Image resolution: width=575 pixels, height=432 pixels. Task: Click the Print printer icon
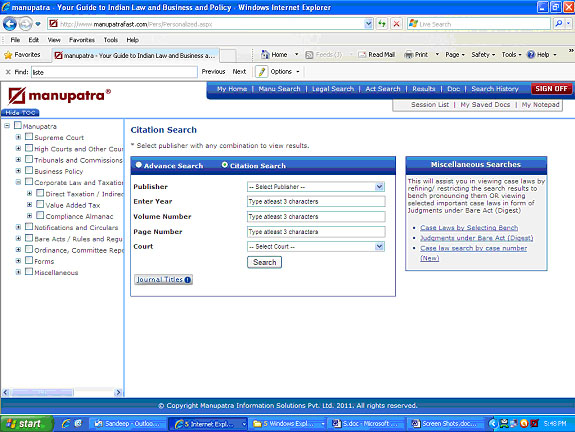pyautogui.click(x=409, y=55)
